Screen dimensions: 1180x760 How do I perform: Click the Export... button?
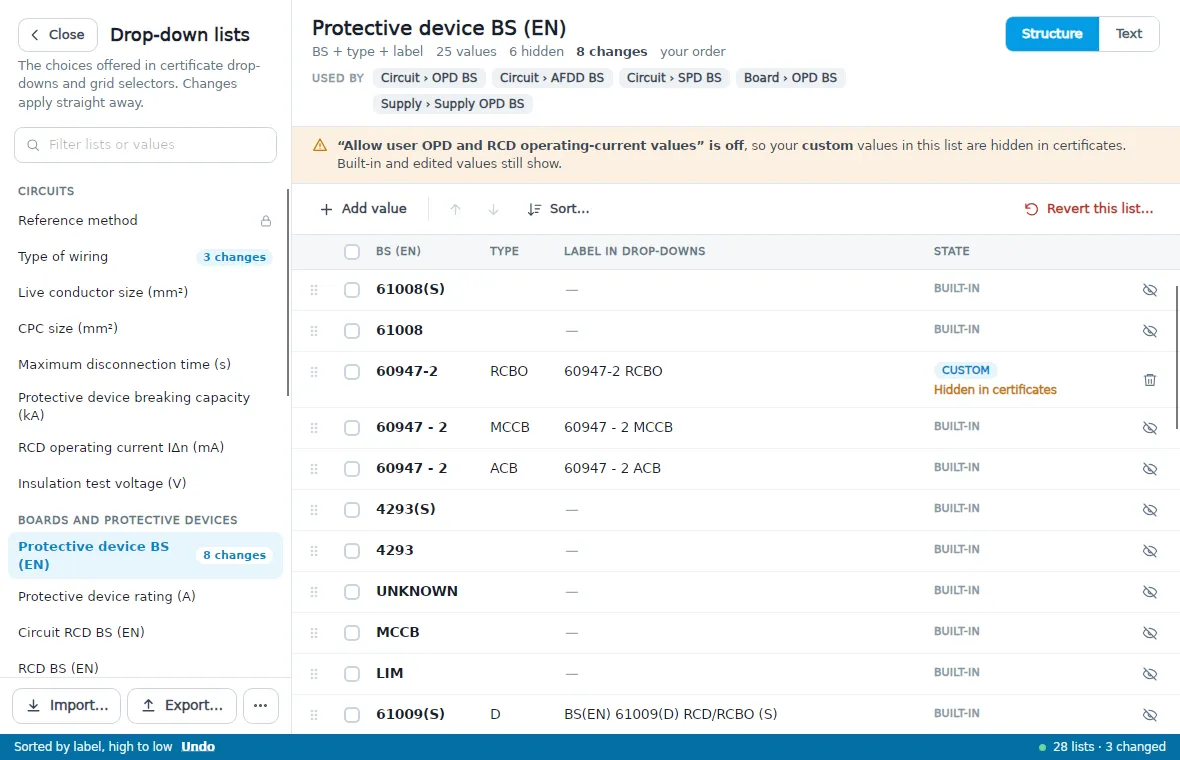pos(182,705)
